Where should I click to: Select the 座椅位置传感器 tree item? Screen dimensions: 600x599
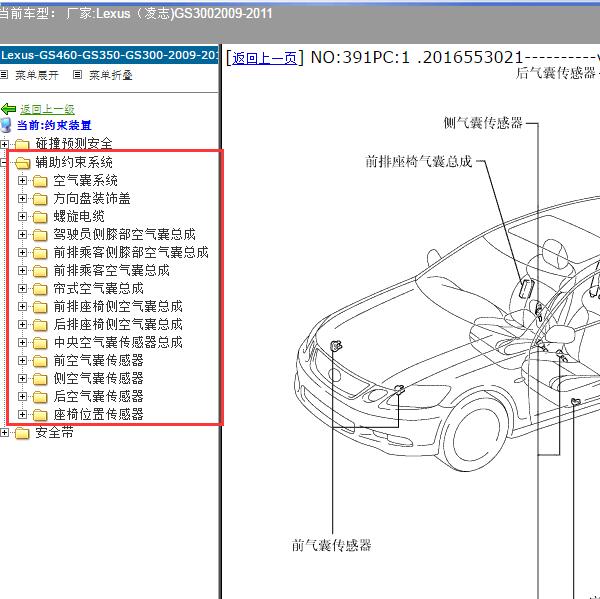pos(98,414)
